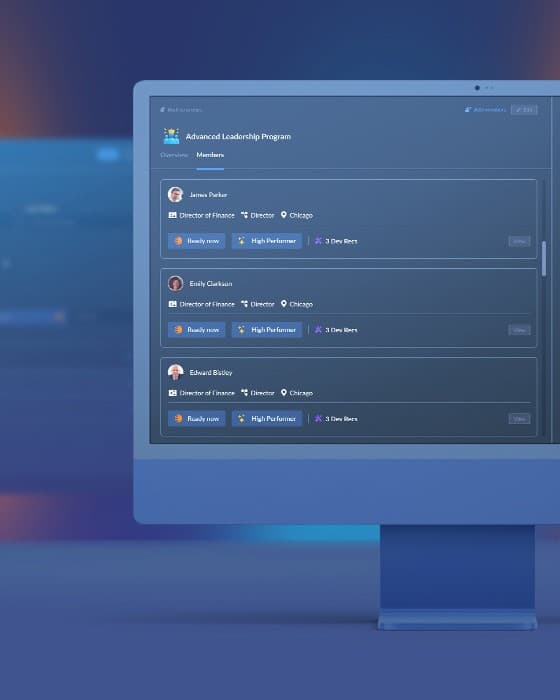Click Director of Finance text for James Parker
Screen dimensions: 560x700
click(x=207, y=216)
